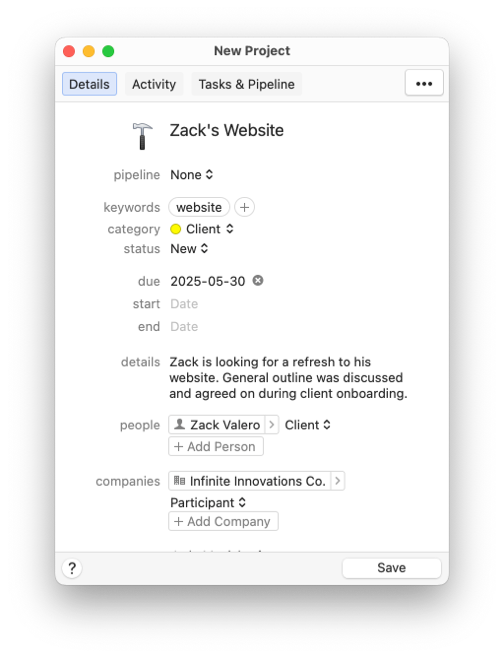This screenshot has width=504, height=658.
Task: Clear the due date with the x icon
Action: tap(258, 280)
